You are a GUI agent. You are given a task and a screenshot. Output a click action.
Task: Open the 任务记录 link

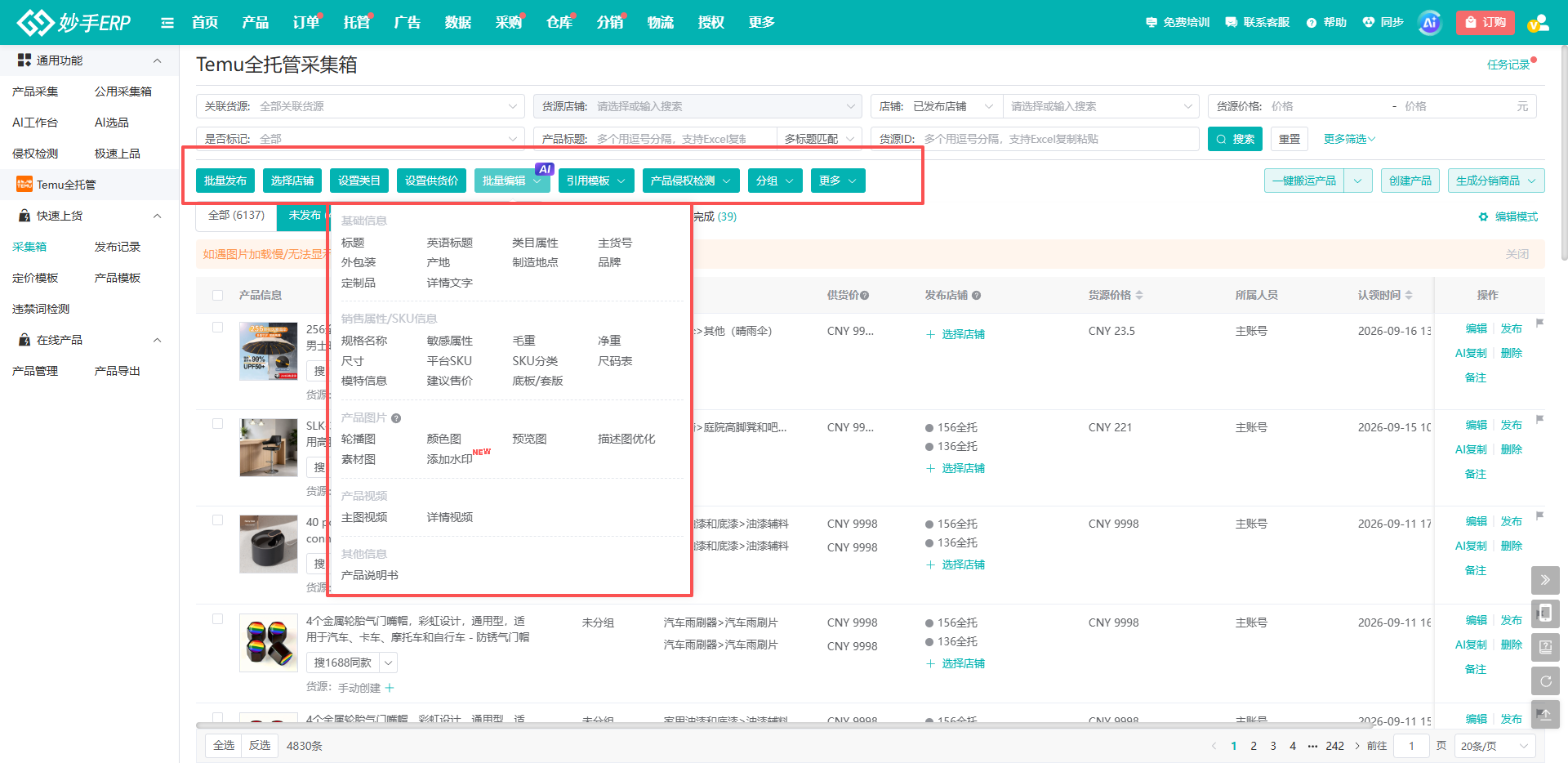click(x=1508, y=65)
